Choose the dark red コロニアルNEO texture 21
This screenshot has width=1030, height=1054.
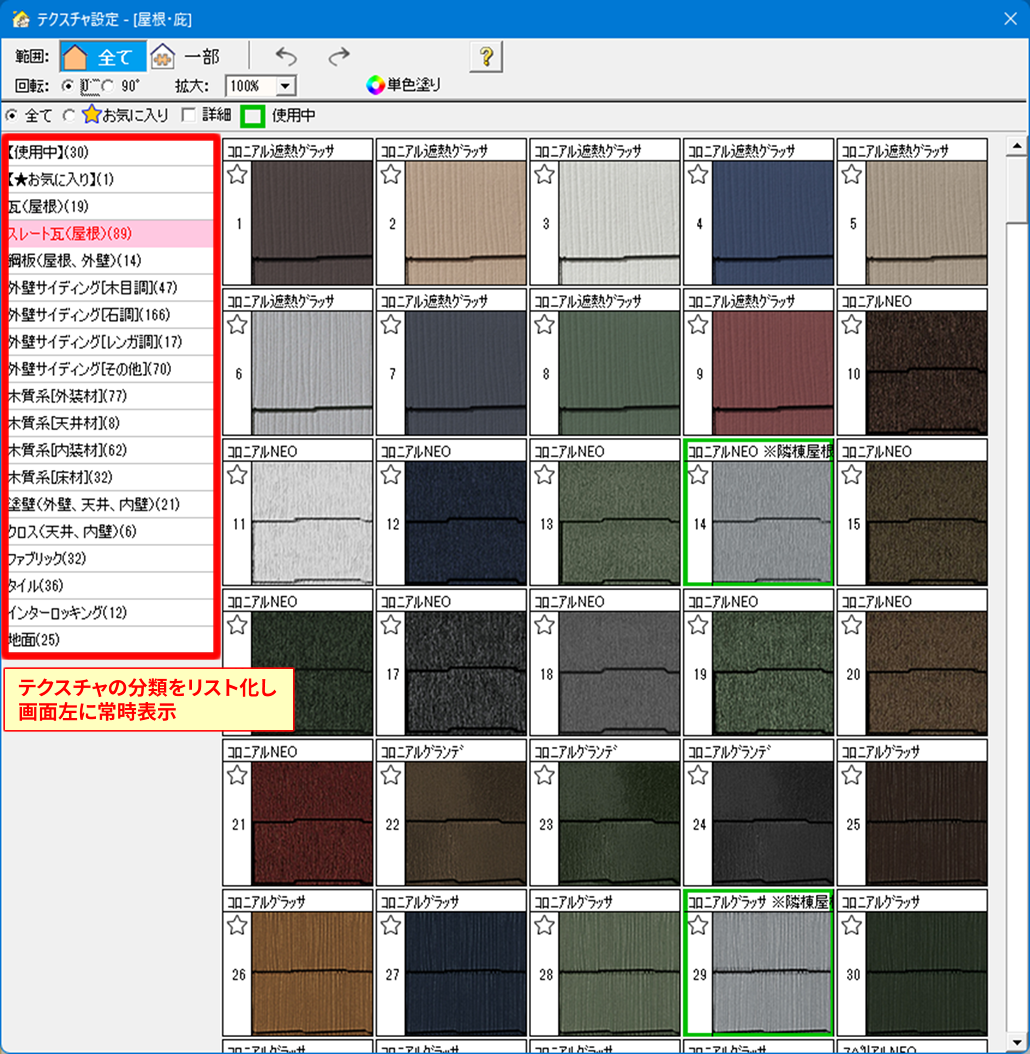[312, 823]
